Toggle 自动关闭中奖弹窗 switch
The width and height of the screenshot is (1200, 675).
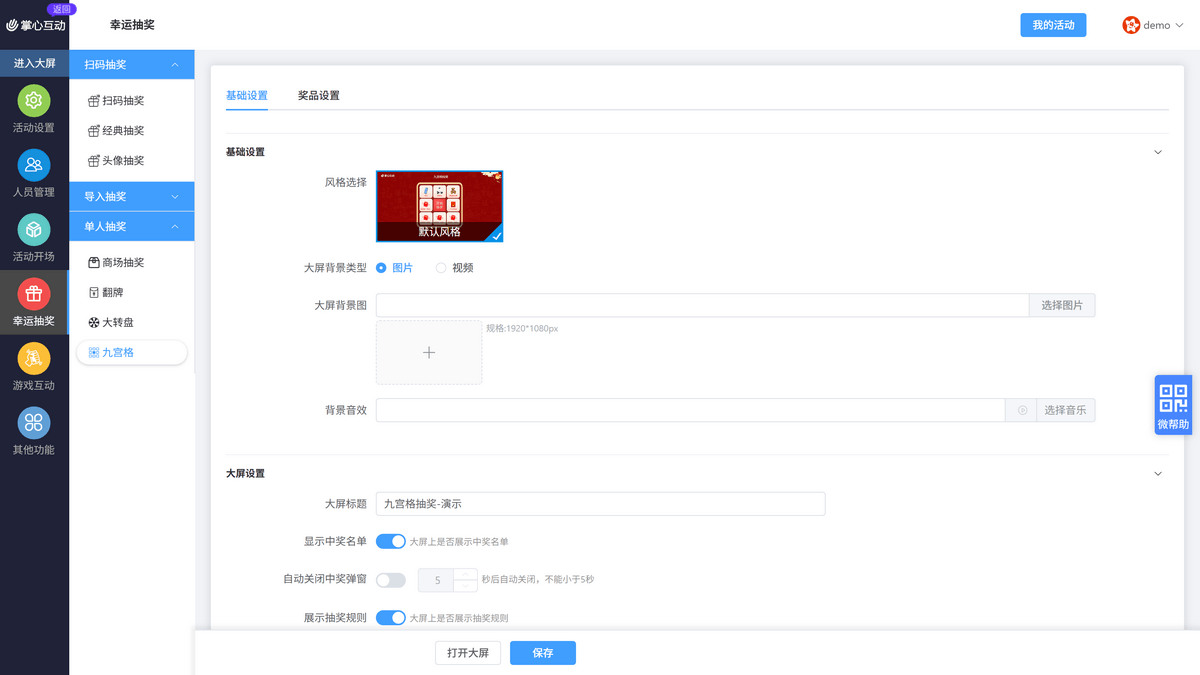391,579
